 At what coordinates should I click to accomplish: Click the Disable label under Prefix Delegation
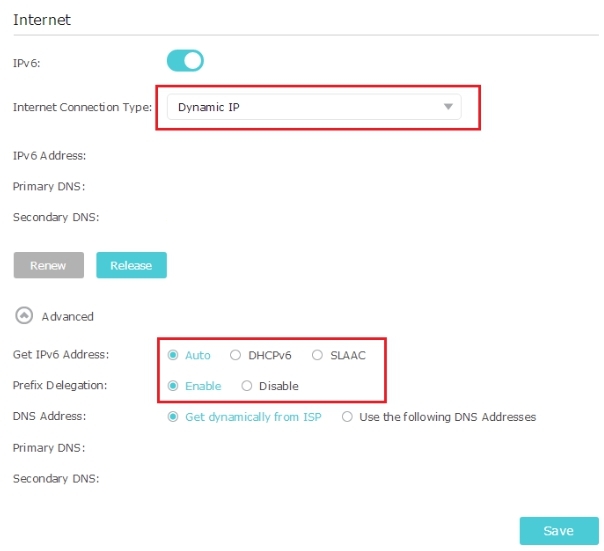(x=279, y=386)
